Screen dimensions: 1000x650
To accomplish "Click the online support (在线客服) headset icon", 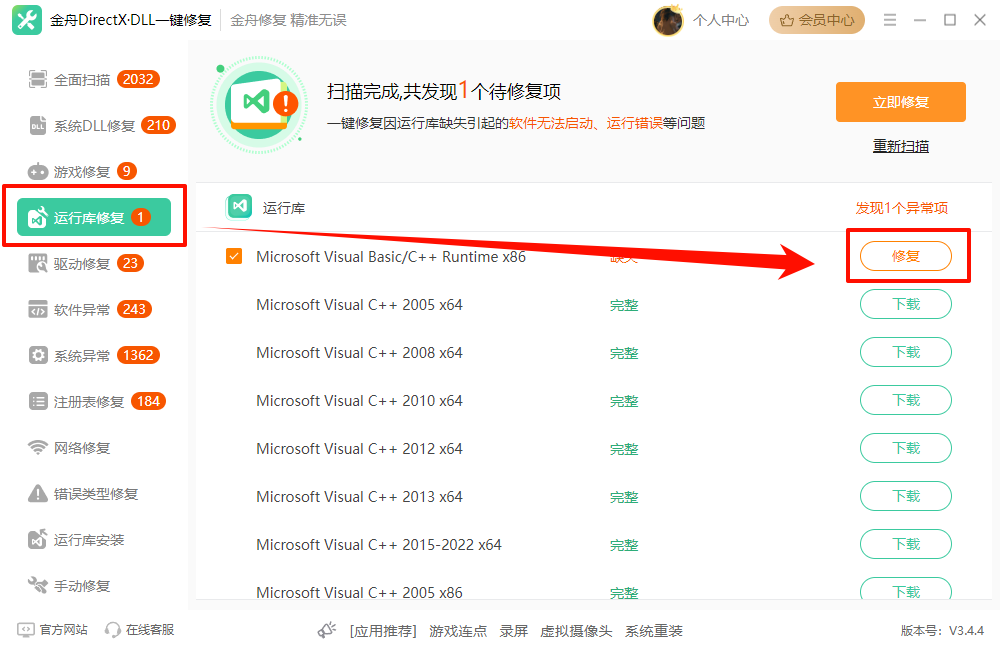I will click(113, 630).
